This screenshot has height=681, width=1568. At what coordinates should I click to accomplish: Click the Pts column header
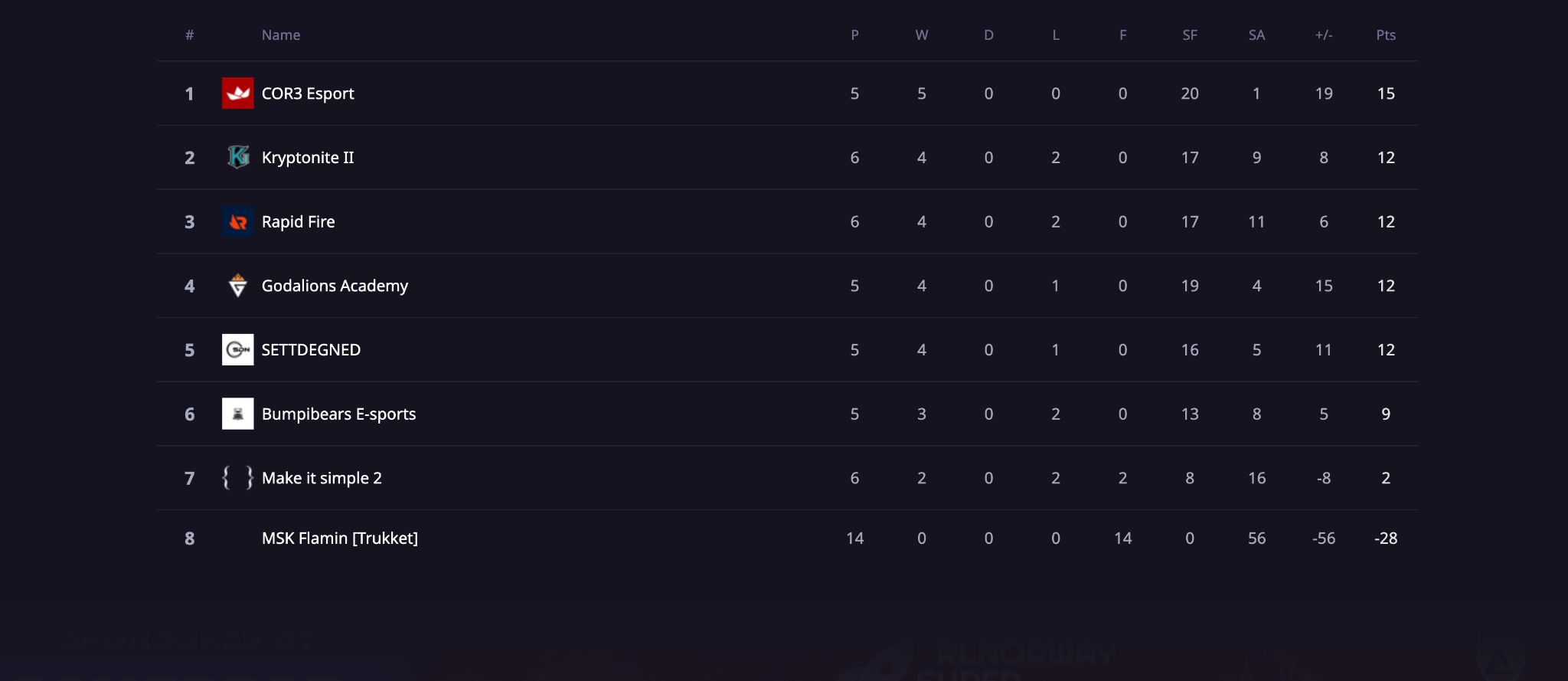point(1386,35)
